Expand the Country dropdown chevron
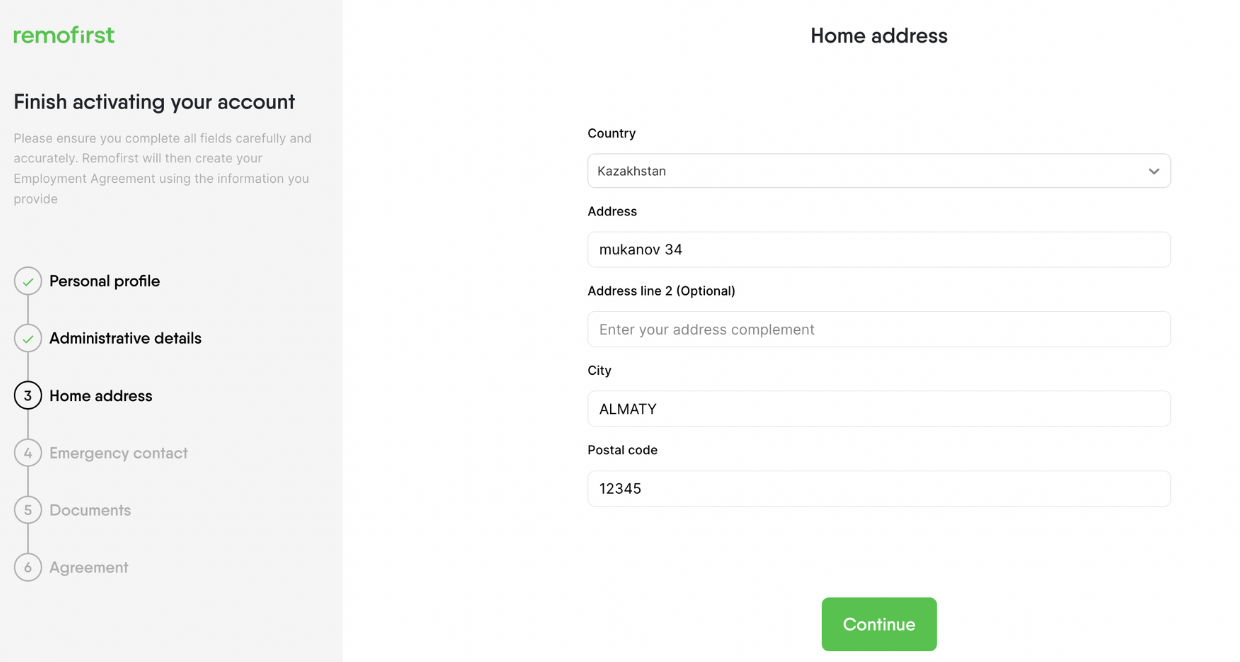 click(1154, 171)
